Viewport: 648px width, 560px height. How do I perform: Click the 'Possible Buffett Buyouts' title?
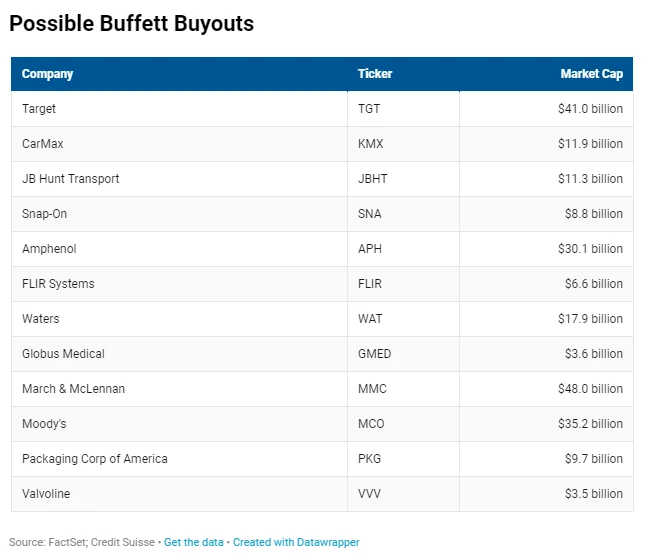click(132, 24)
